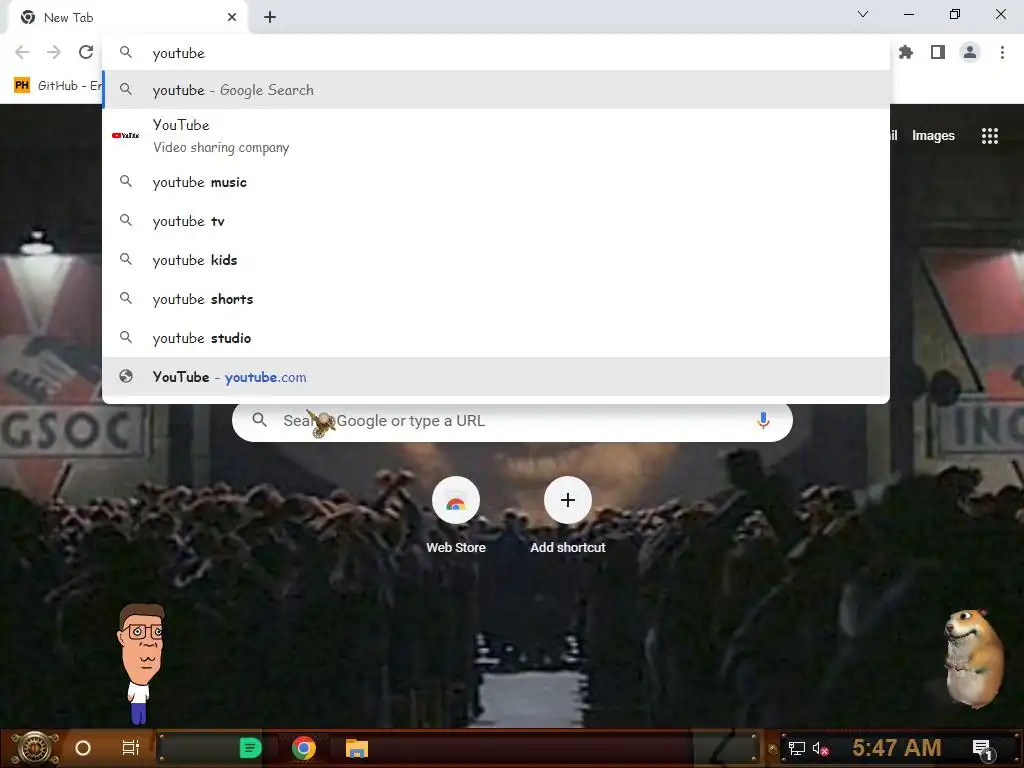Open the Extensions puzzle icon
The image size is (1024, 768).
coord(905,52)
